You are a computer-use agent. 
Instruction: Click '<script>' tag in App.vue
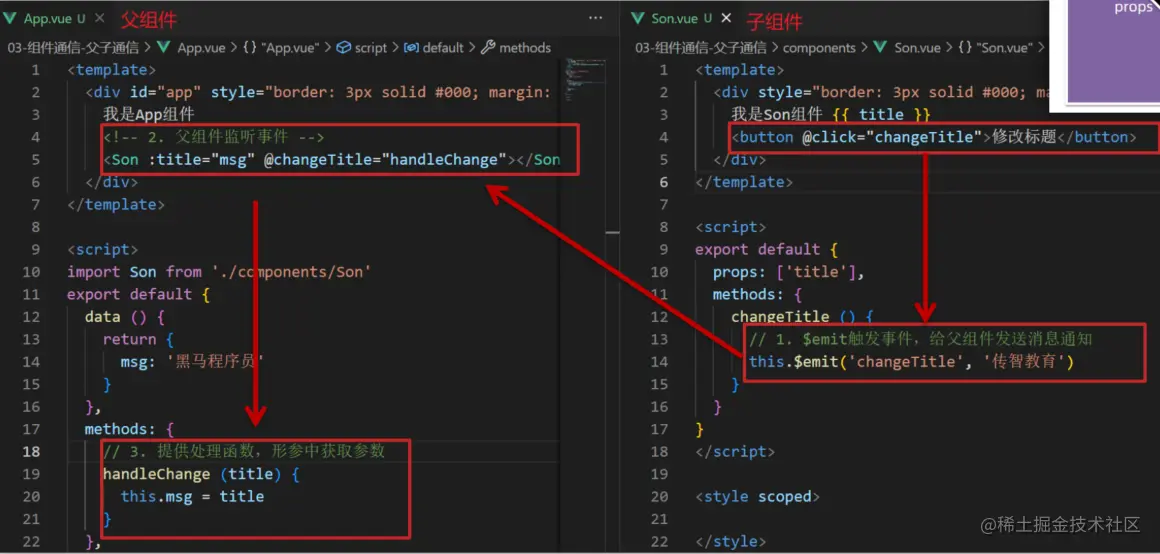[103, 249]
